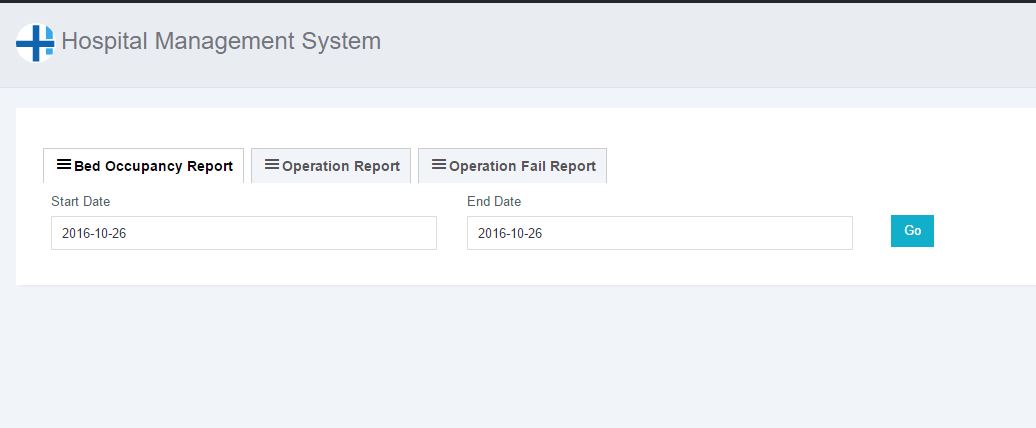Click the list icon beside Operation Report

click(x=271, y=165)
